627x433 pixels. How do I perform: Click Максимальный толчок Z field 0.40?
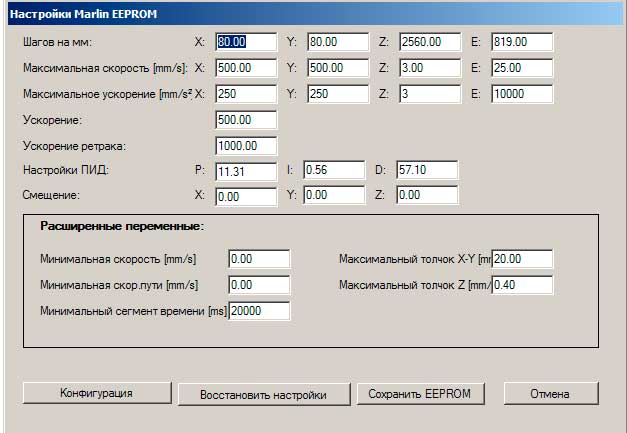[x=521, y=285]
